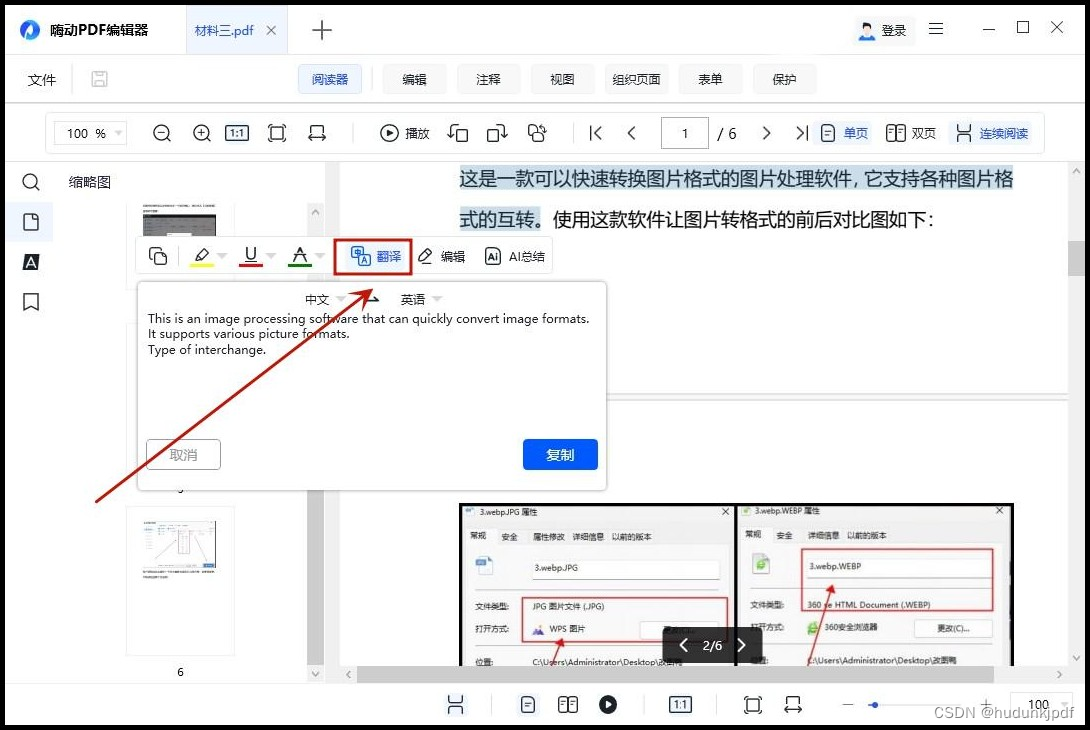
Task: Open target language 英语 dropdown
Action: [x=421, y=299]
